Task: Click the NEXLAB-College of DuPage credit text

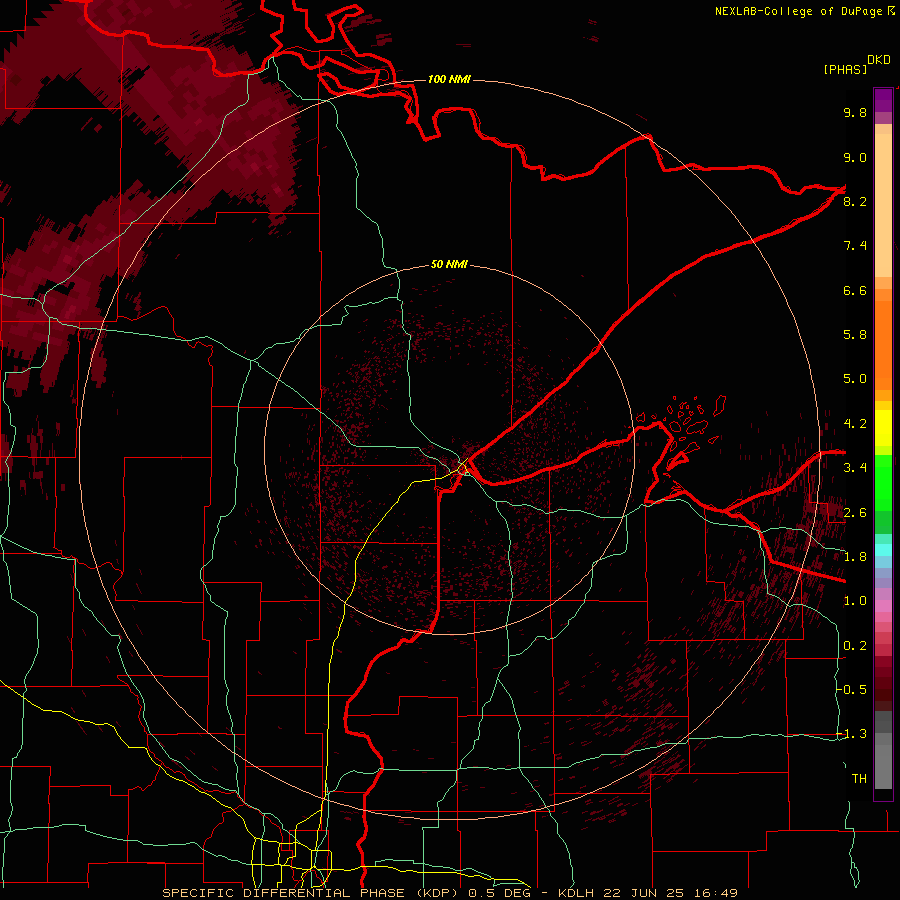Action: point(799,11)
